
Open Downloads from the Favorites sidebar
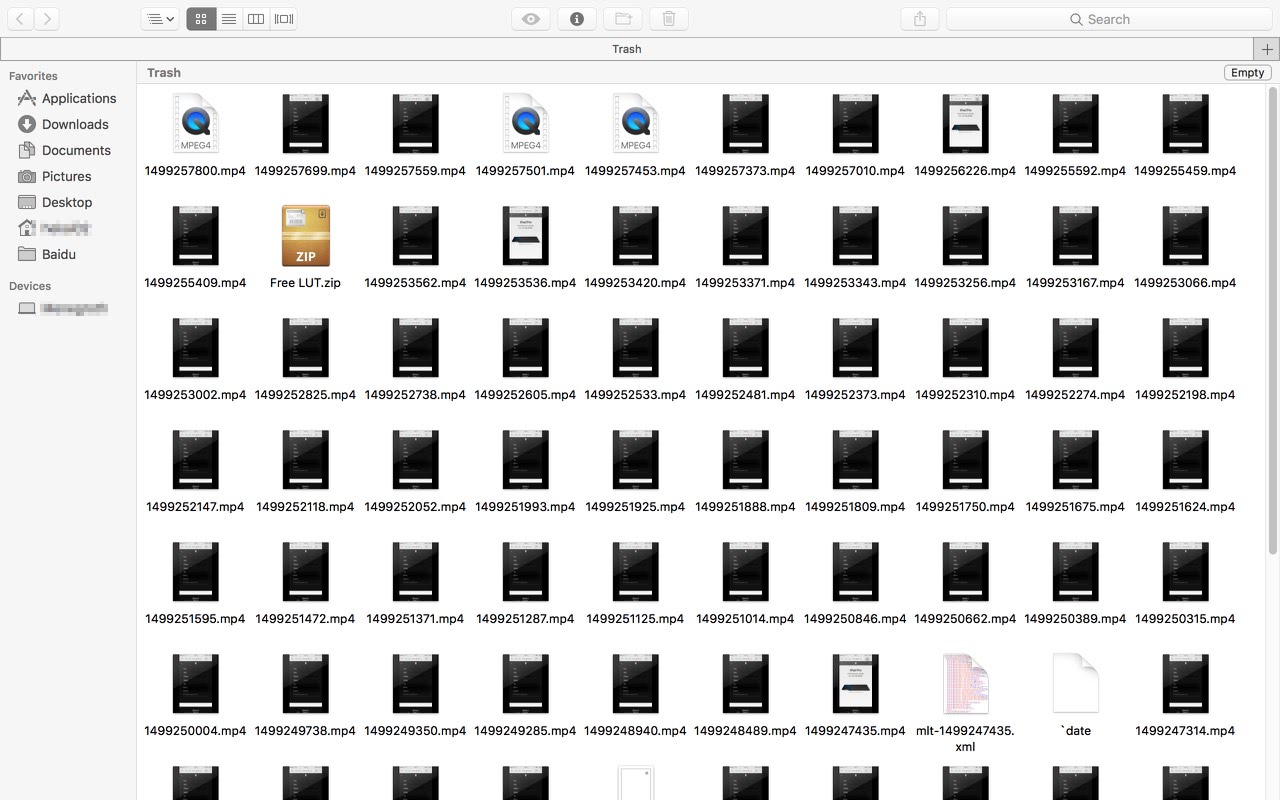(x=74, y=124)
